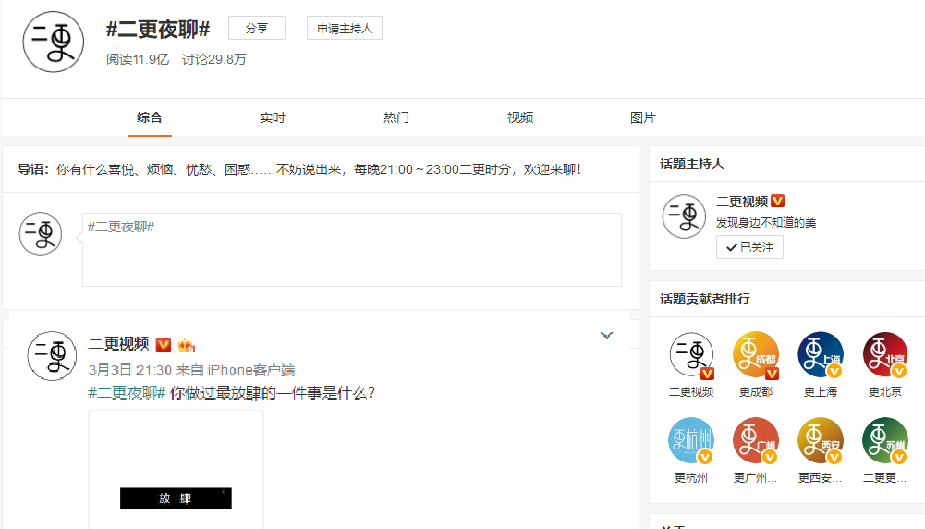The image size is (925, 529).
Task: Click the 话题贡献者排行 heading
Action: pos(705,299)
